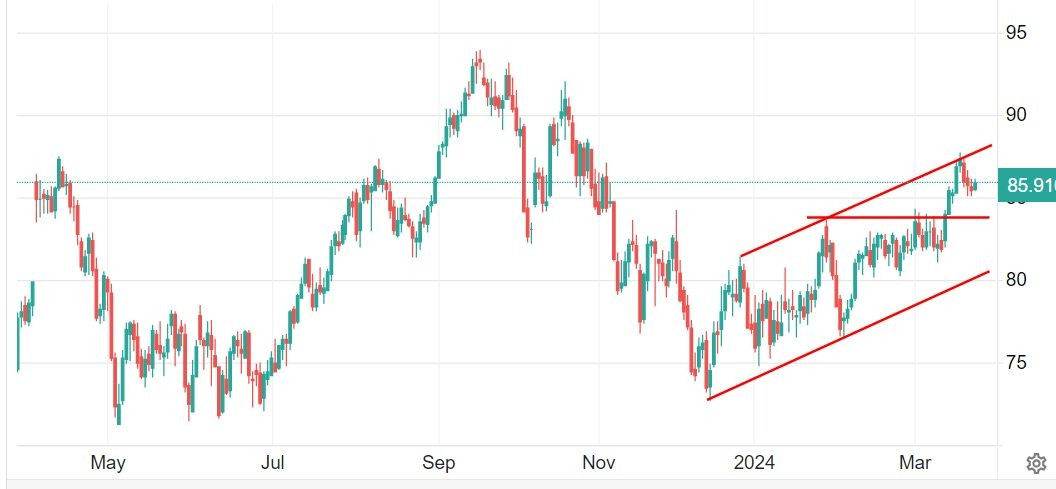Image resolution: width=1056 pixels, height=489 pixels.
Task: Click the Nov label on time axis
Action: click(597, 463)
